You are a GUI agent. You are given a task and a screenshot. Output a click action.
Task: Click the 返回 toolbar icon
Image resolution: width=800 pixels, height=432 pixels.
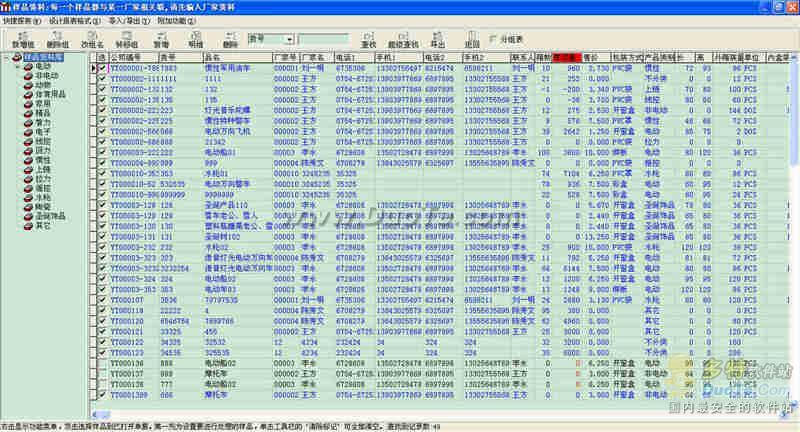click(x=471, y=37)
